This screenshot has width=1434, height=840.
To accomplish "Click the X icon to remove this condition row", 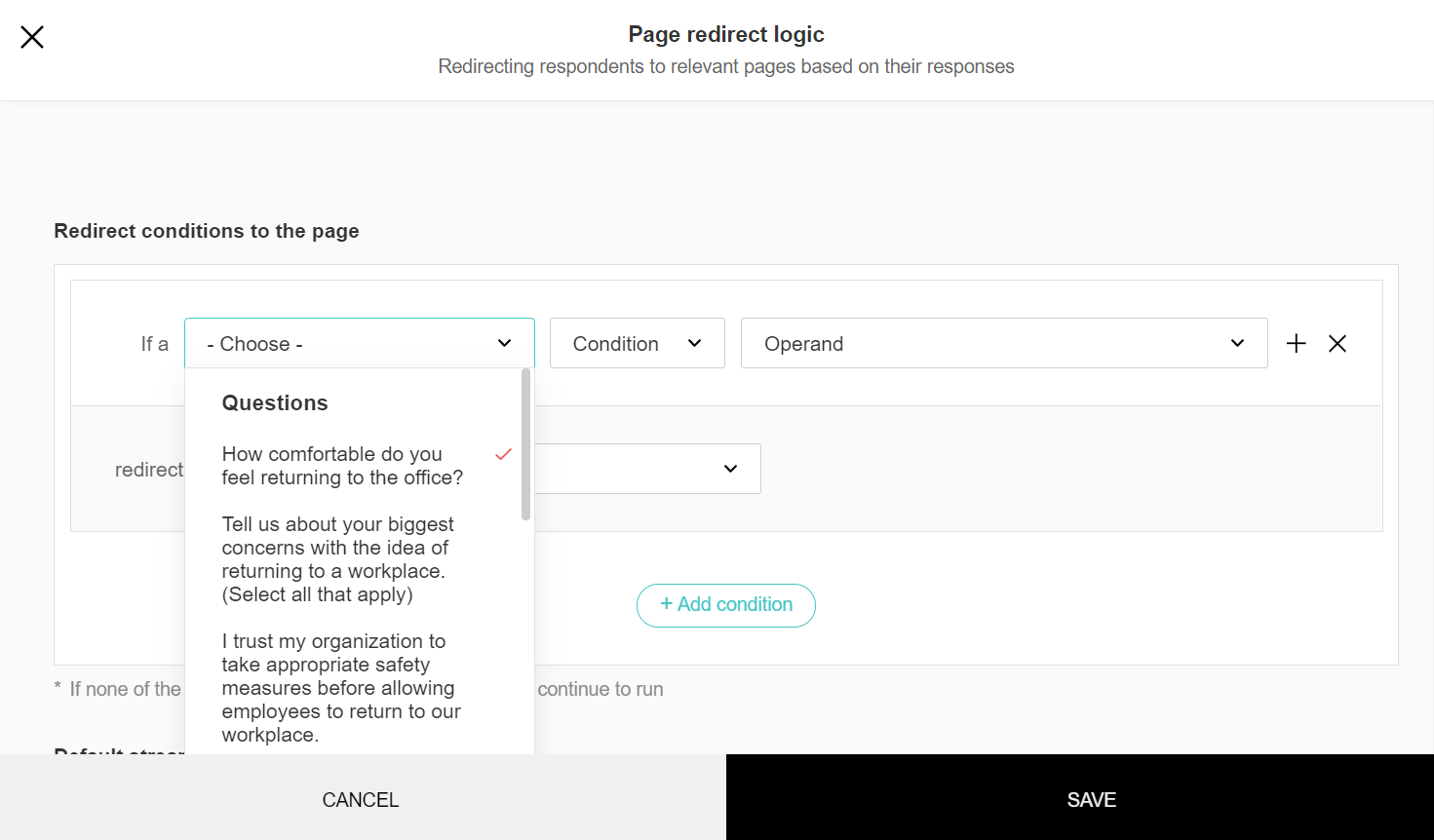I will 1337,343.
